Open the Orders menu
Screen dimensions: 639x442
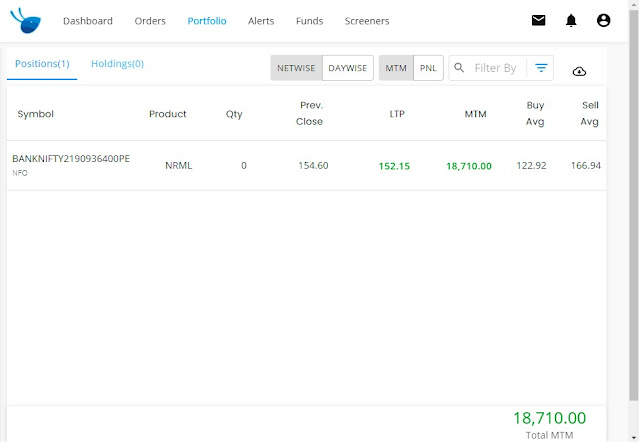(x=150, y=21)
